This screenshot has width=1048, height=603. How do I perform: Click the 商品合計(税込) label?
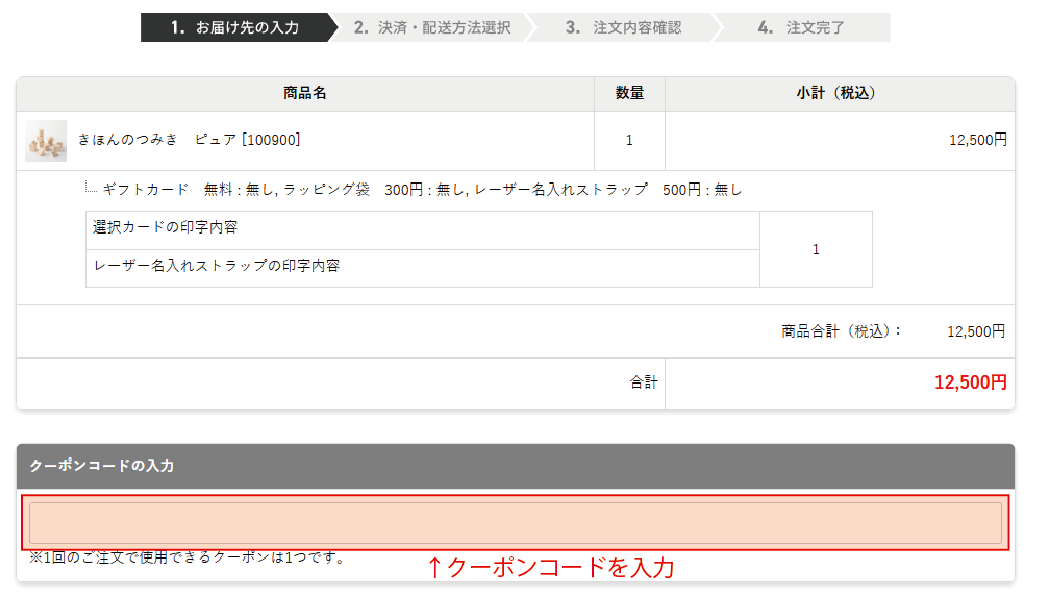[841, 331]
